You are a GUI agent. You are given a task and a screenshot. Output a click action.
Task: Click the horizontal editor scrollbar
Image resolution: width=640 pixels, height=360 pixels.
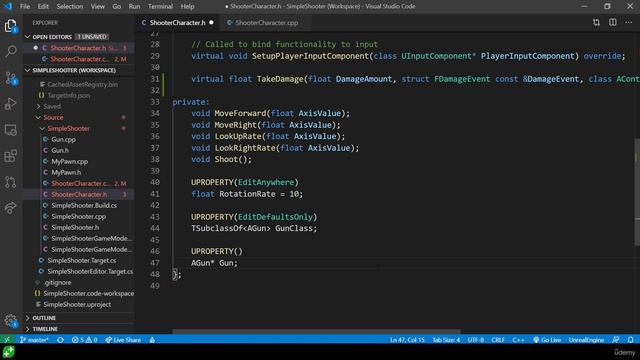click(x=317, y=331)
